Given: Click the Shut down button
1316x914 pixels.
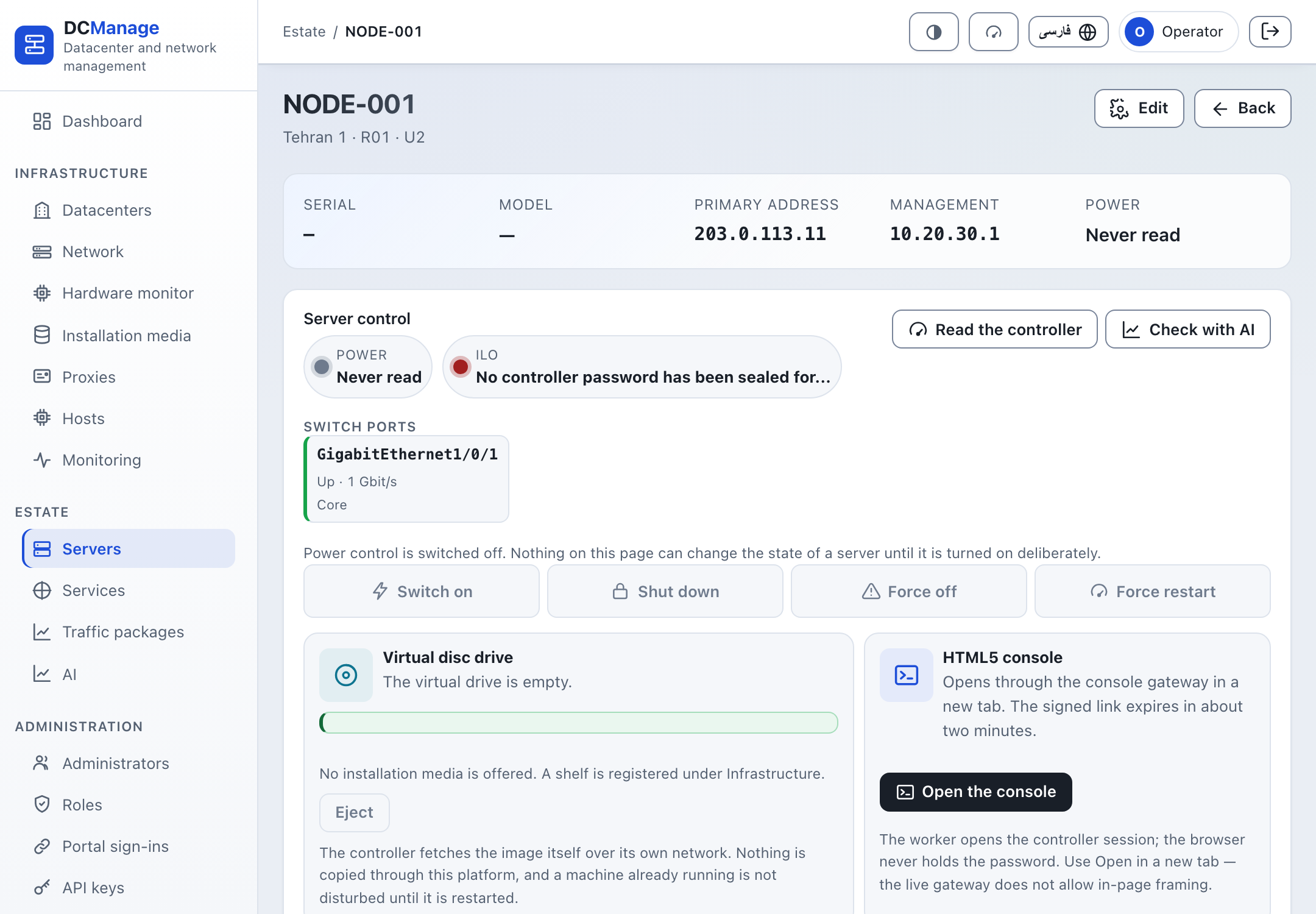Looking at the screenshot, I should 665,591.
